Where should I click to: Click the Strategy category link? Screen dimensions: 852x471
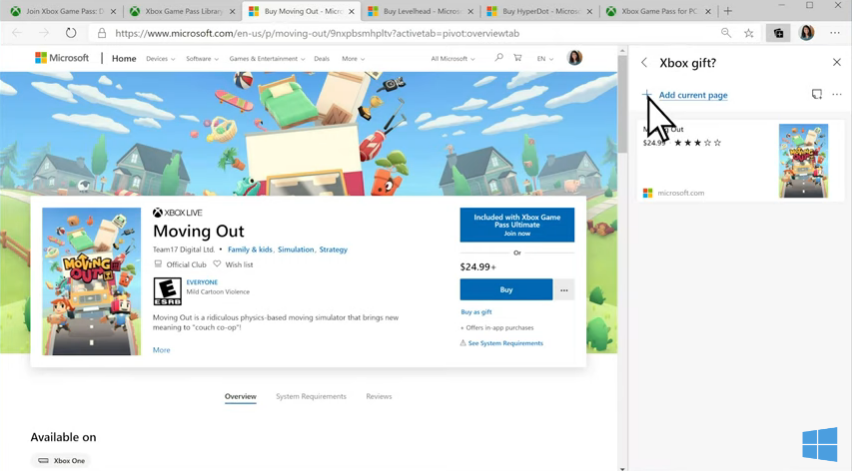click(x=333, y=249)
